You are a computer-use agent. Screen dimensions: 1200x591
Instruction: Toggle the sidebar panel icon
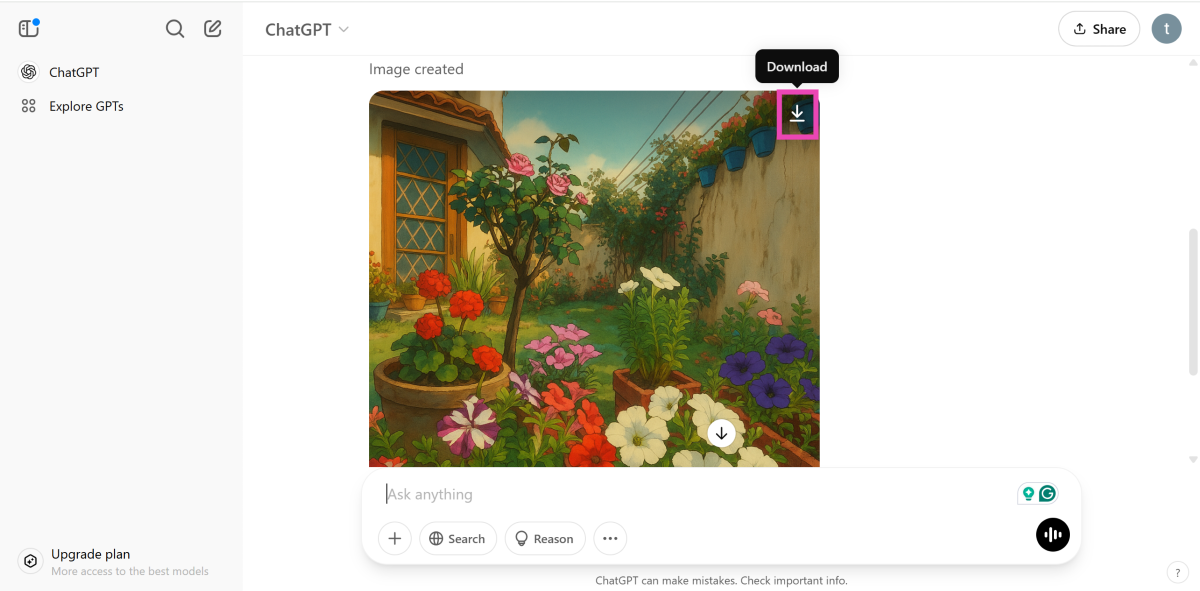29,28
